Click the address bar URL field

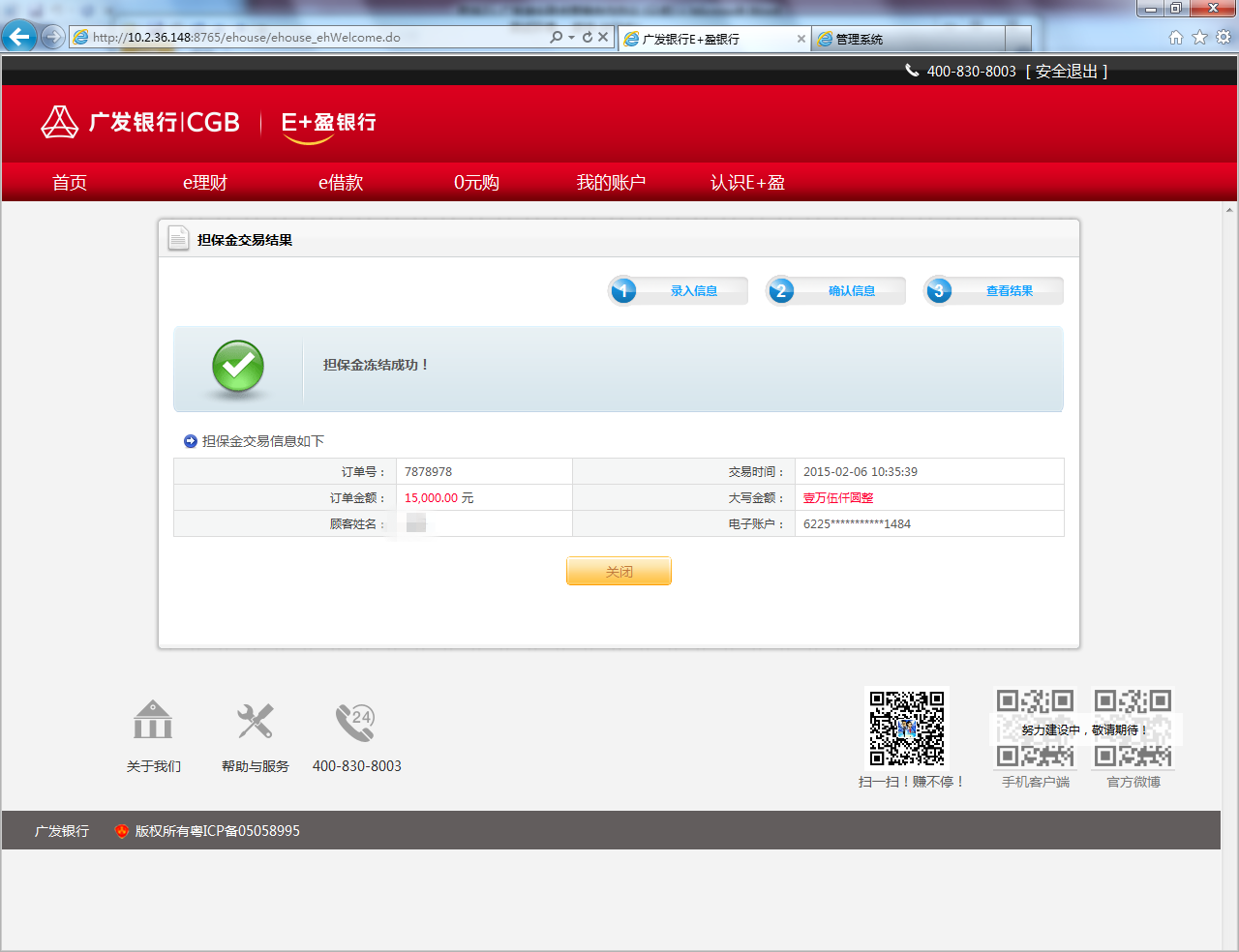coord(310,38)
